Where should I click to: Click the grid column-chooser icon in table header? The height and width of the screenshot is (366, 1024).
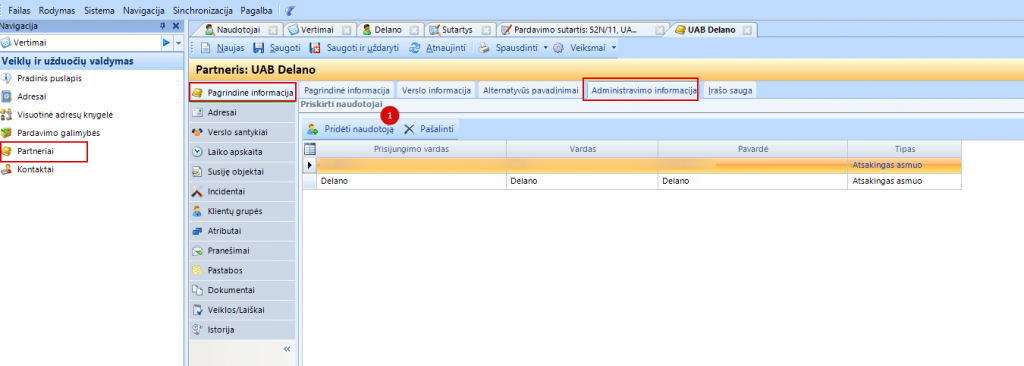310,149
